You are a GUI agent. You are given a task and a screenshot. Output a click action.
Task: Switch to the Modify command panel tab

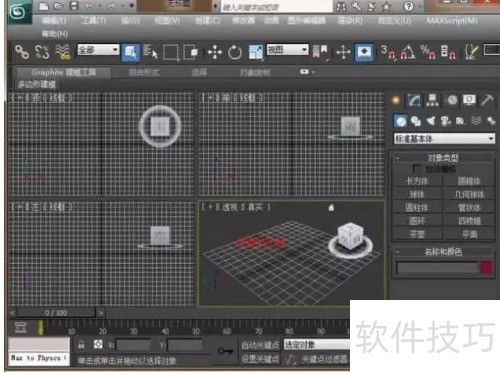(x=414, y=100)
